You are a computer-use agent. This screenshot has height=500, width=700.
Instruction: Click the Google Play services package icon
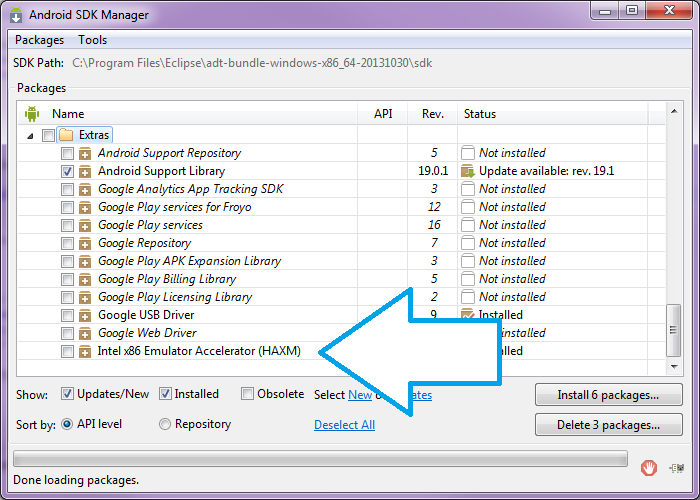click(85, 225)
